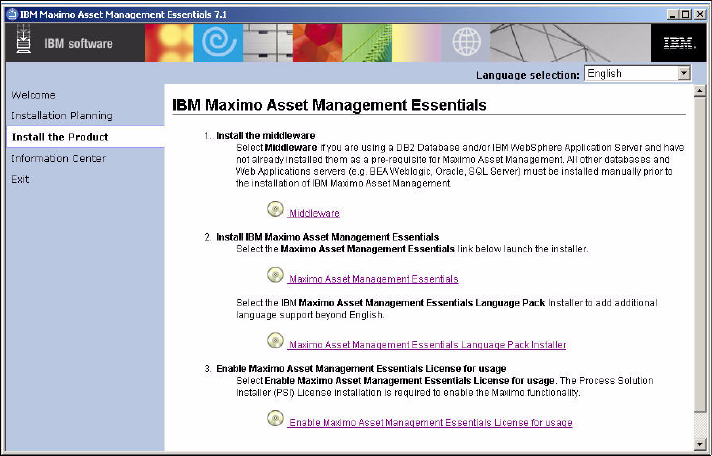Image resolution: width=712 pixels, height=456 pixels.
Task: Click the step 3 license heading text
Action: click(361, 368)
